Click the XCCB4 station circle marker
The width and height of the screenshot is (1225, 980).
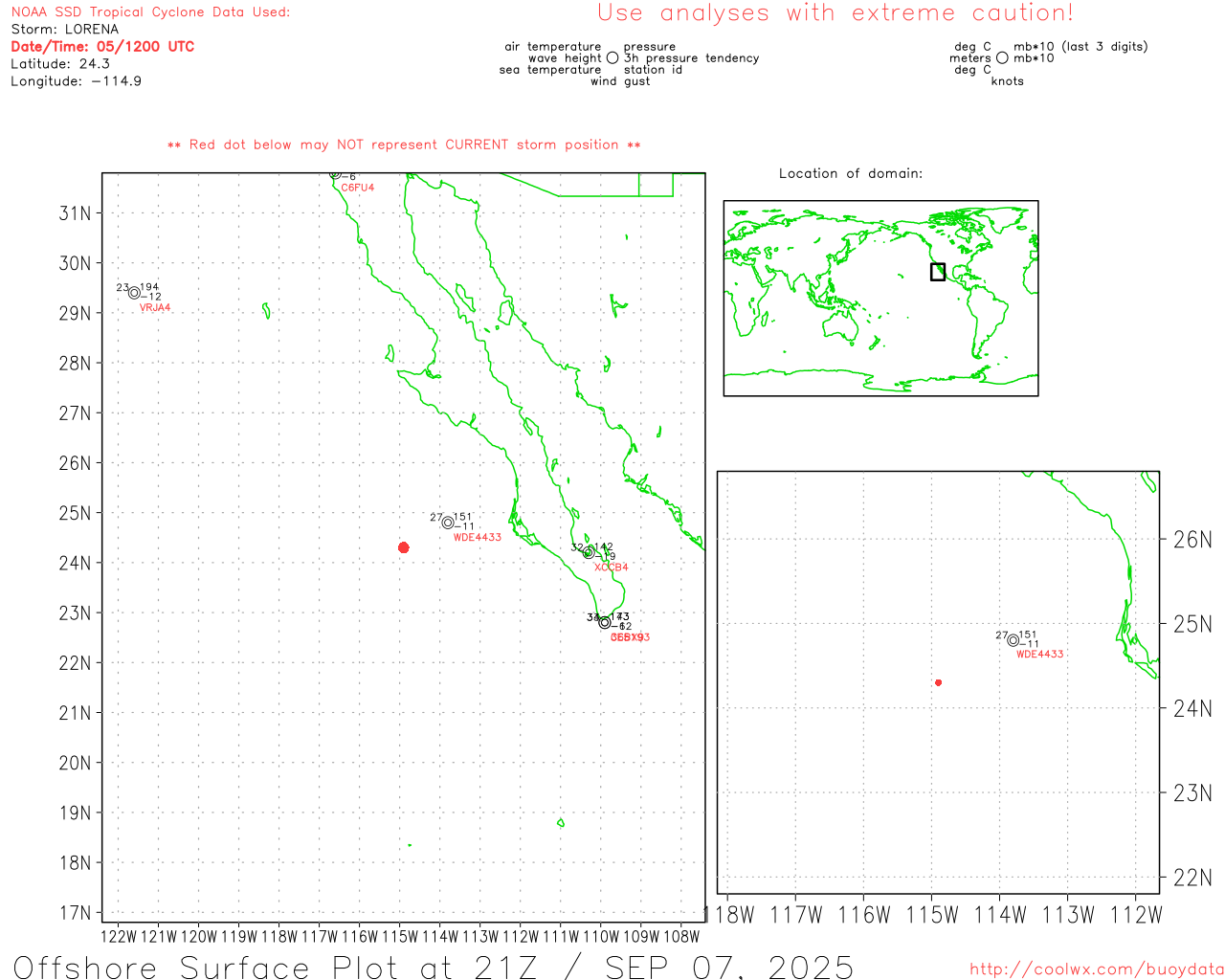click(x=589, y=552)
